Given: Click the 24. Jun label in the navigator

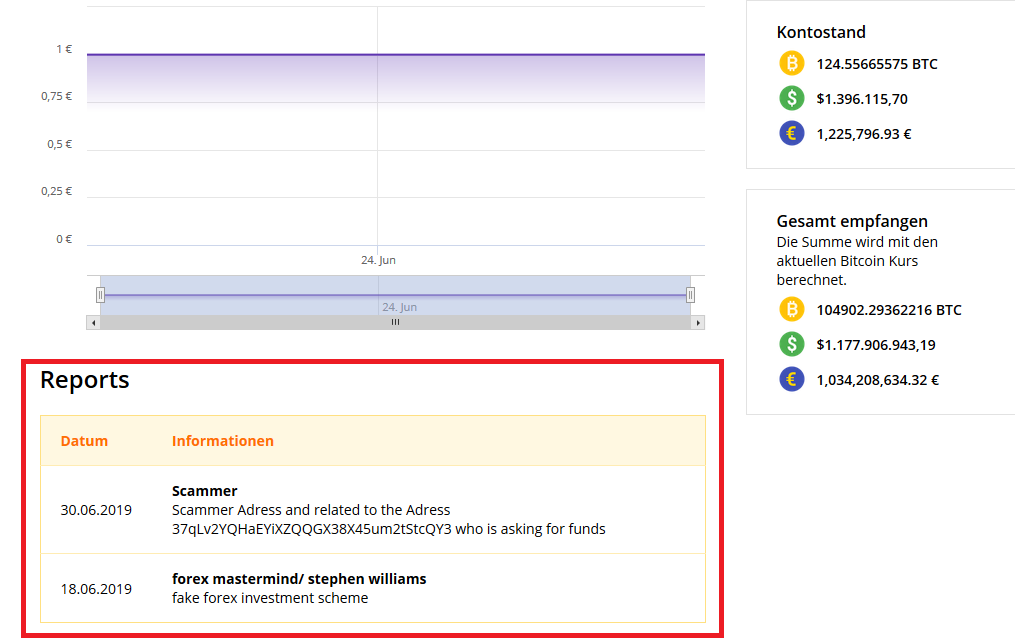Looking at the screenshot, I should pyautogui.click(x=399, y=307).
